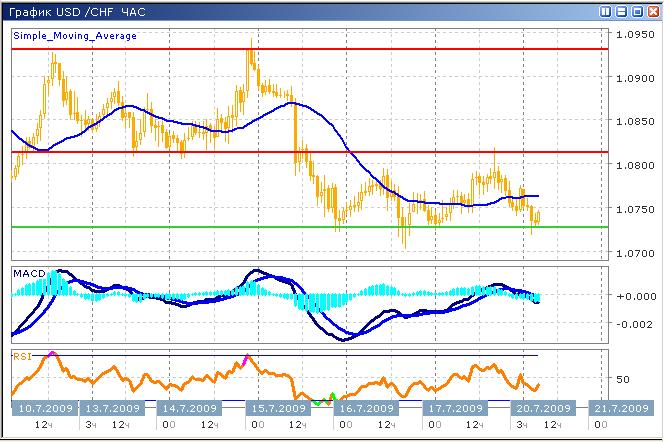This screenshot has height=442, width=664.
Task: Click the Simple_Moving_Average indicator label
Action: tap(75, 35)
